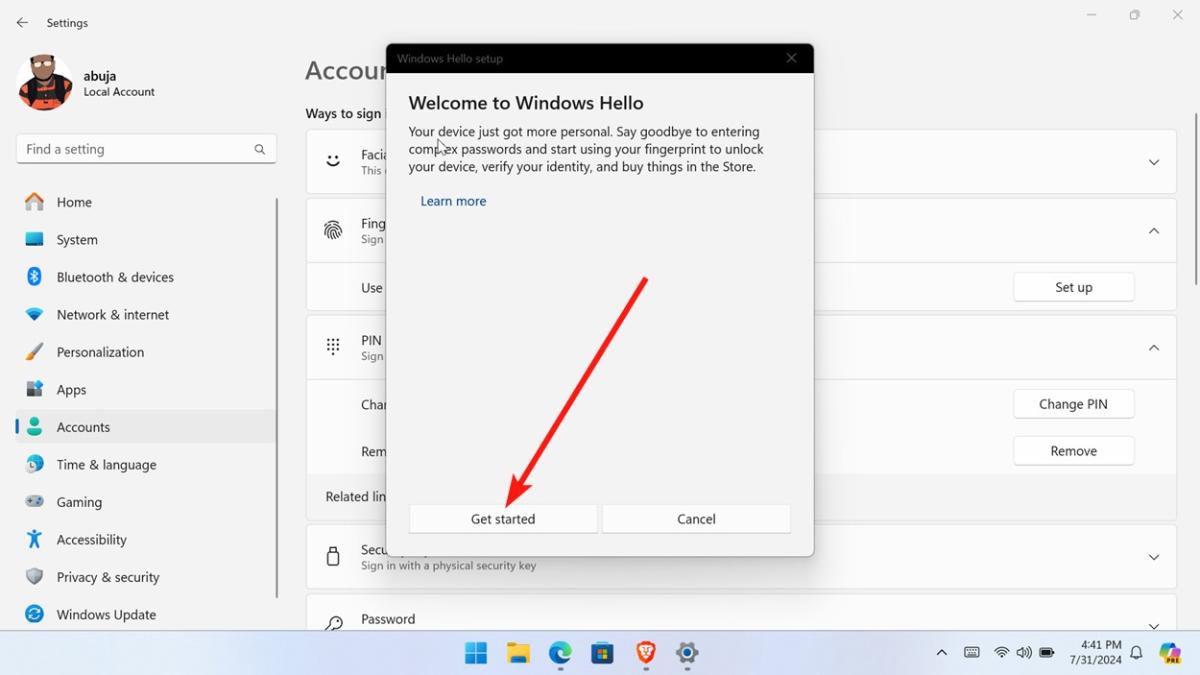
Task: Select Bluetooth & devices in sidebar
Action: (x=116, y=277)
